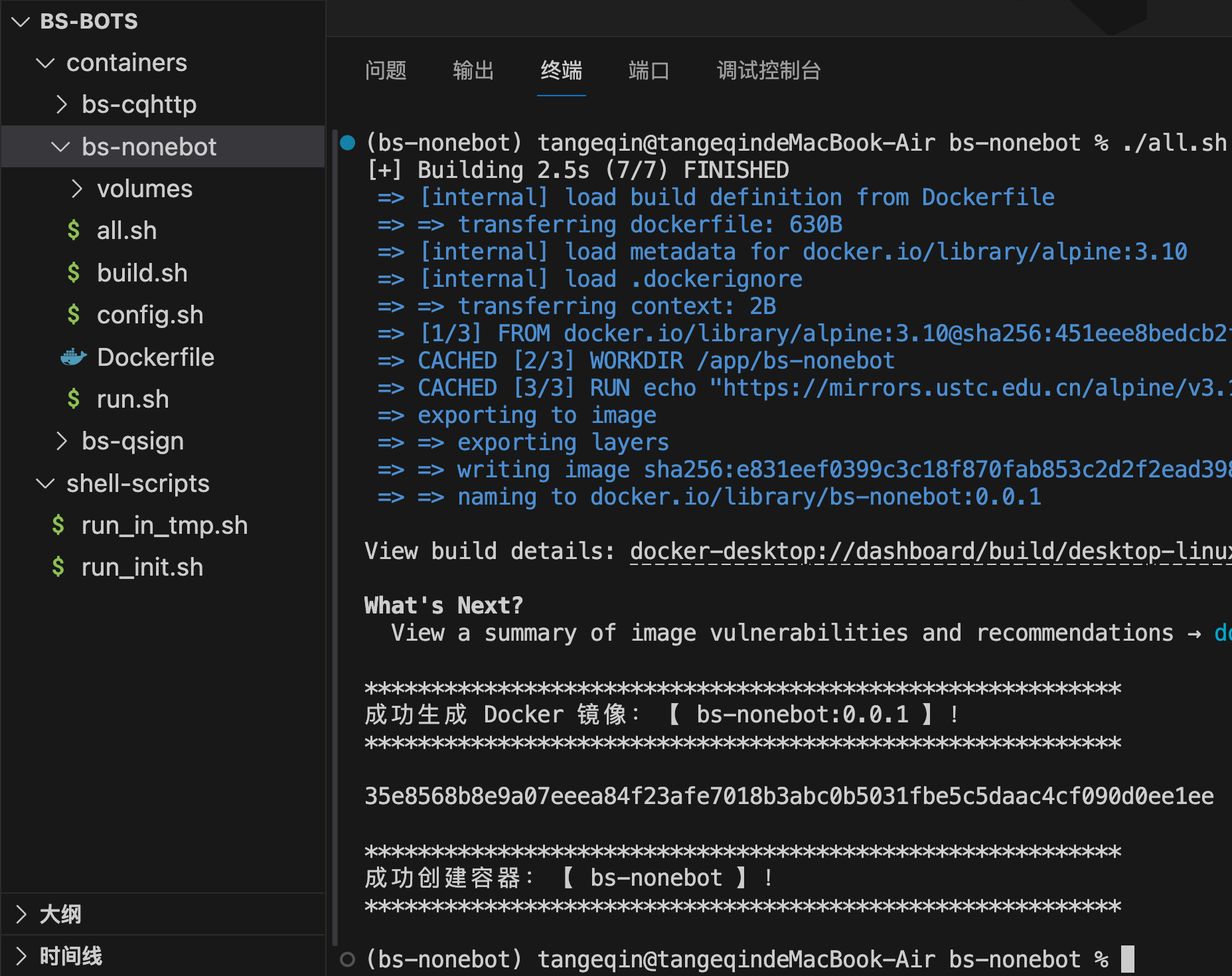Select the volumes folder label
Screen dimensions: 1232x976
145,189
